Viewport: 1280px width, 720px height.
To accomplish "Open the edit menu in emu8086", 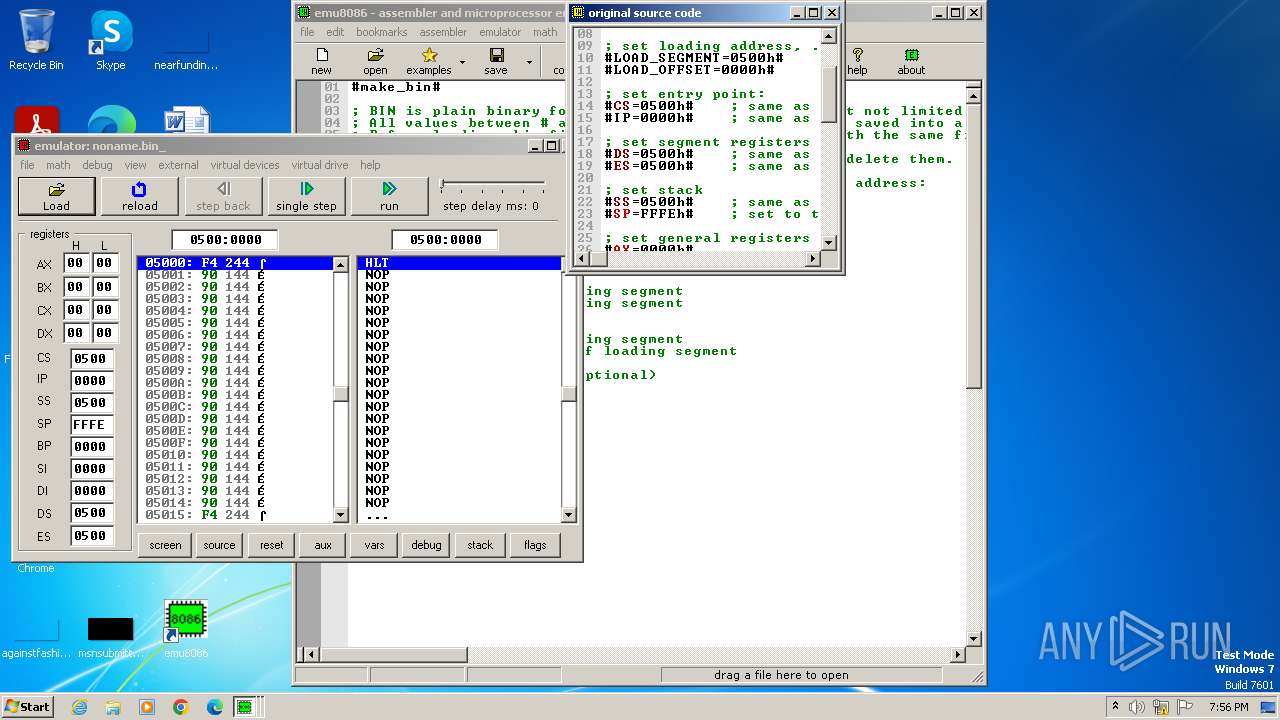I will pos(335,32).
